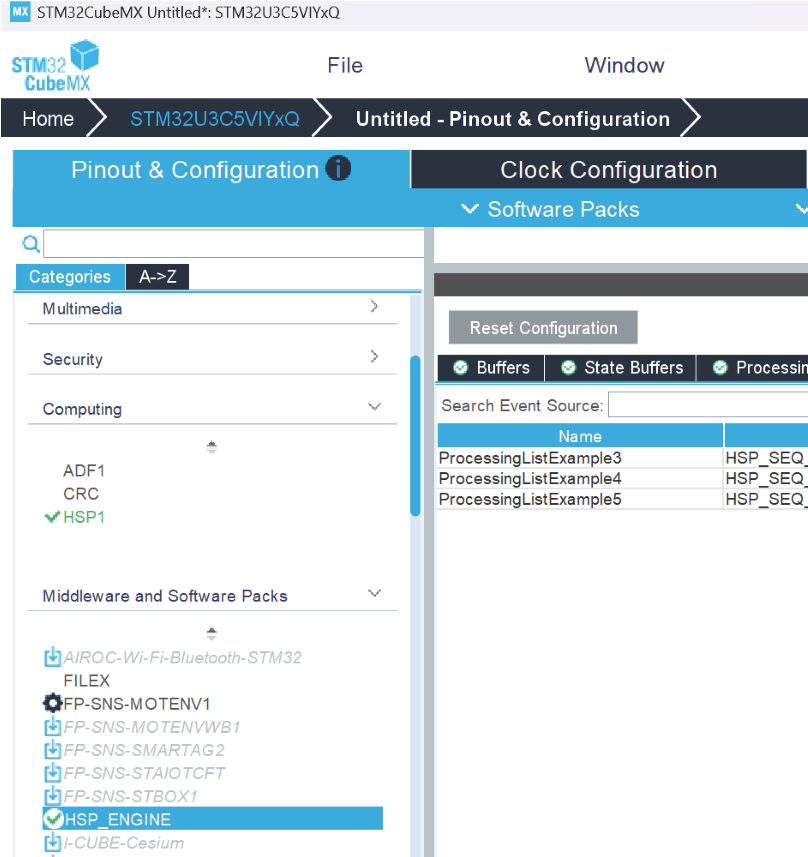Click Untitled - Pinout & Configuration breadcrumb
The width and height of the screenshot is (808, 857).
(513, 119)
